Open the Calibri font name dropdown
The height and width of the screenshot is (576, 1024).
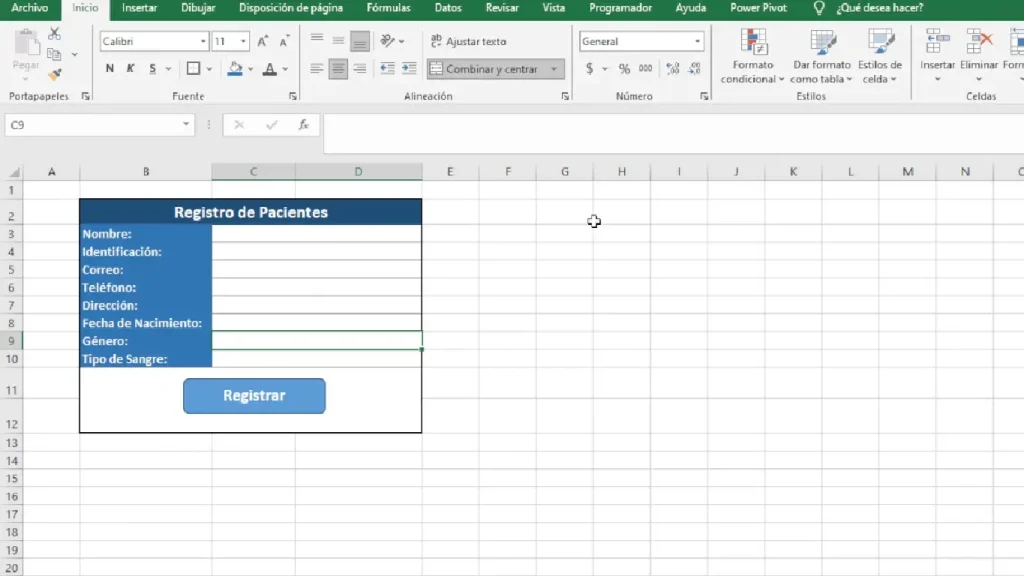(203, 41)
